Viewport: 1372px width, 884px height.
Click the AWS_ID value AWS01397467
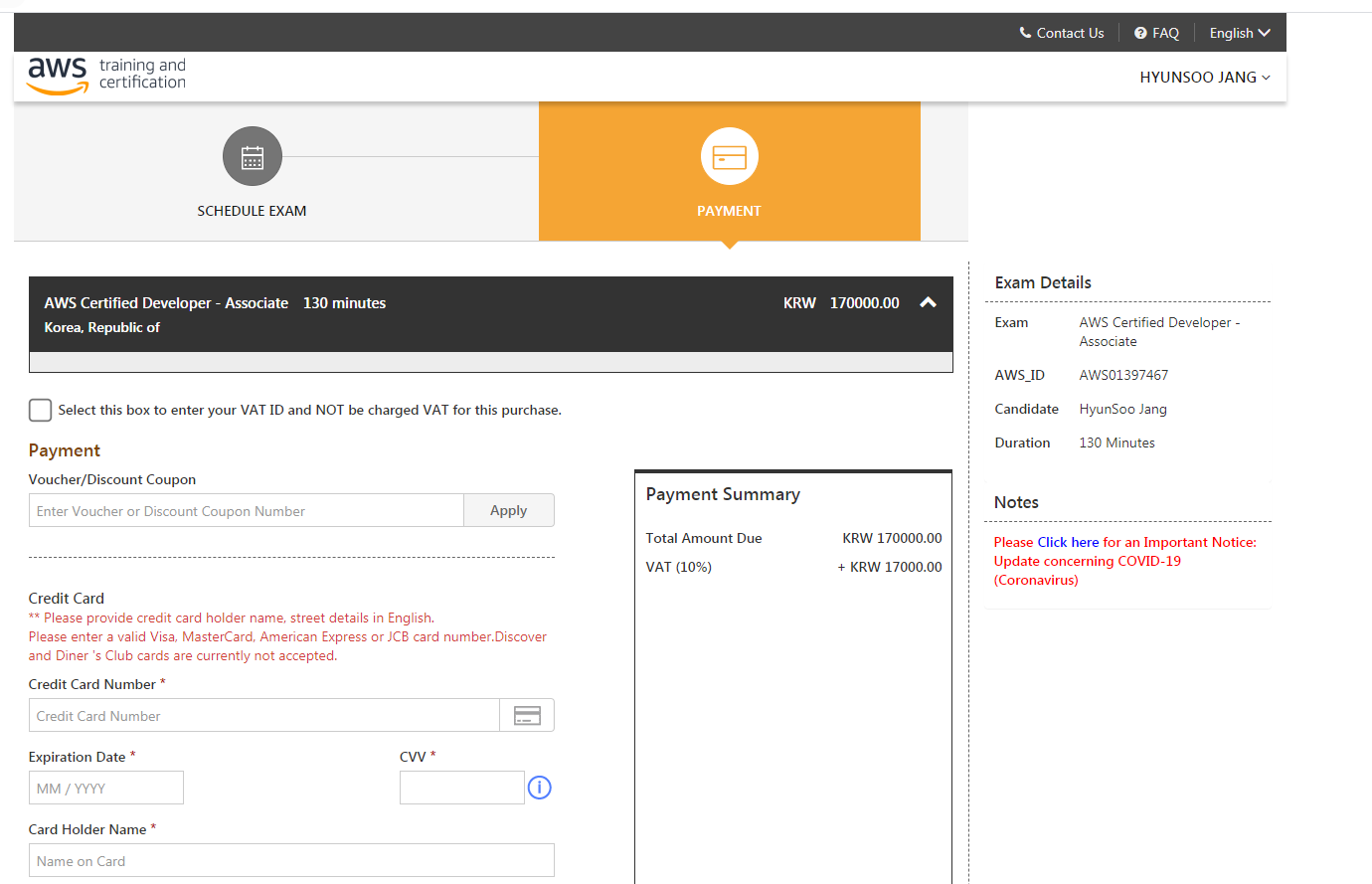click(x=1123, y=375)
